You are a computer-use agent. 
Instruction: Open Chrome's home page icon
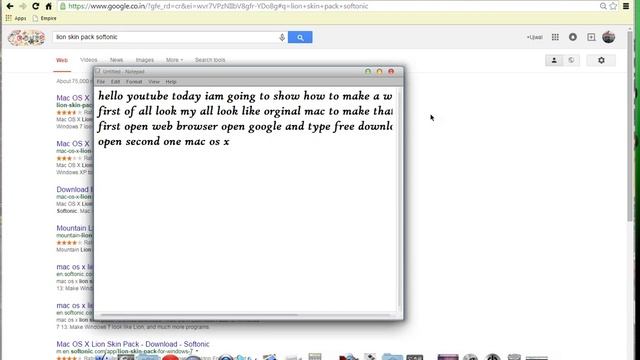pyautogui.click(x=49, y=6)
